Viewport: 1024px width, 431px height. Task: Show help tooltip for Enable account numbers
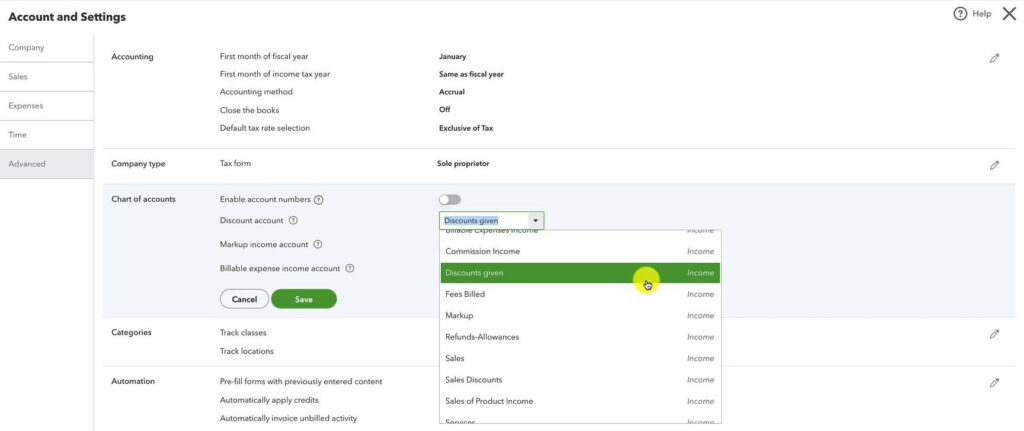pyautogui.click(x=319, y=200)
